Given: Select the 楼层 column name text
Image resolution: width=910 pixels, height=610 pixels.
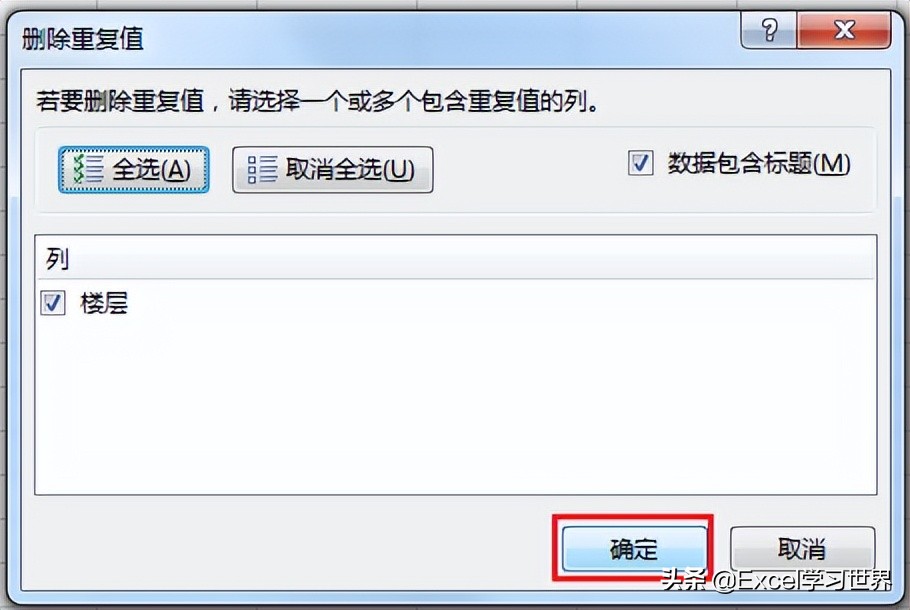Looking at the screenshot, I should [x=104, y=304].
